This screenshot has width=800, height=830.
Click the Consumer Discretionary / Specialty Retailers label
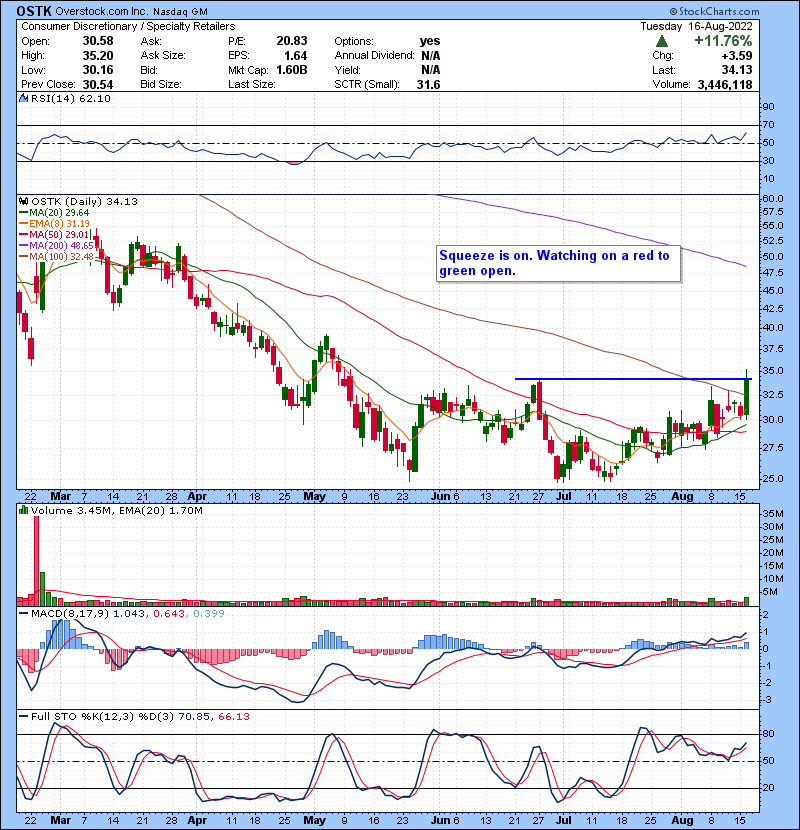click(128, 26)
